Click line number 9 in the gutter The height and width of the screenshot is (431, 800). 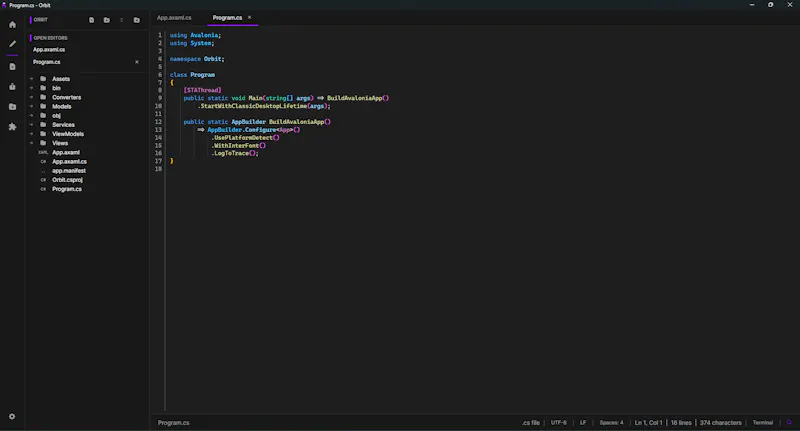[160, 98]
